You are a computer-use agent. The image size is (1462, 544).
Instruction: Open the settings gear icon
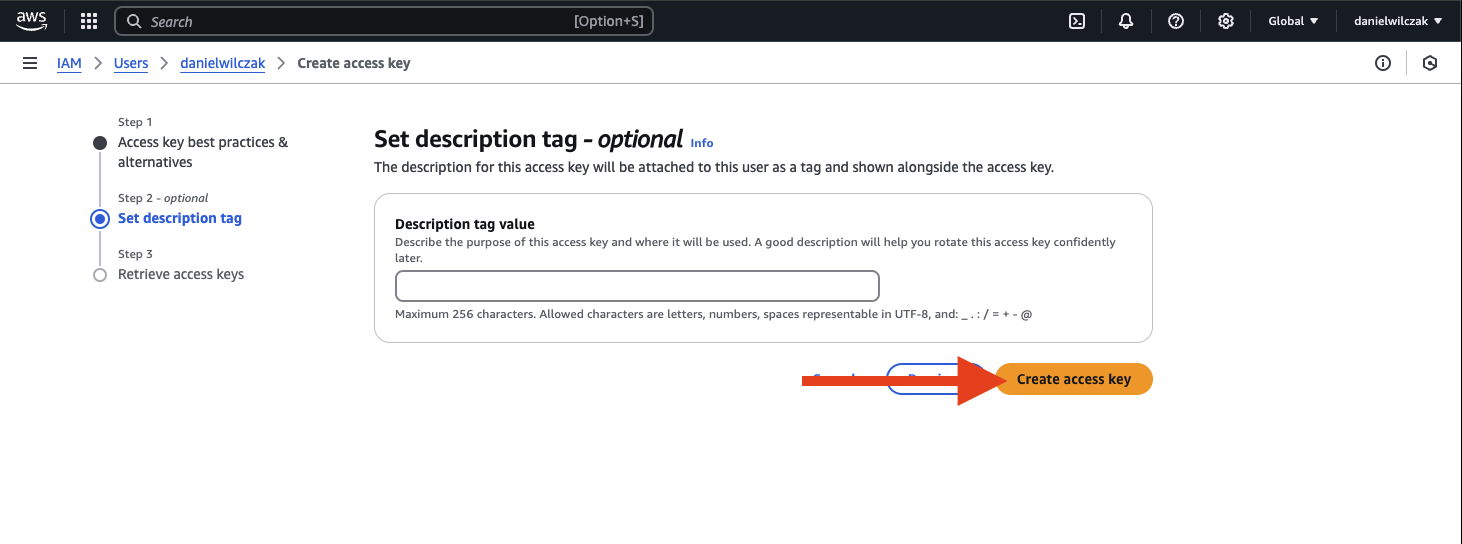pyautogui.click(x=1226, y=21)
